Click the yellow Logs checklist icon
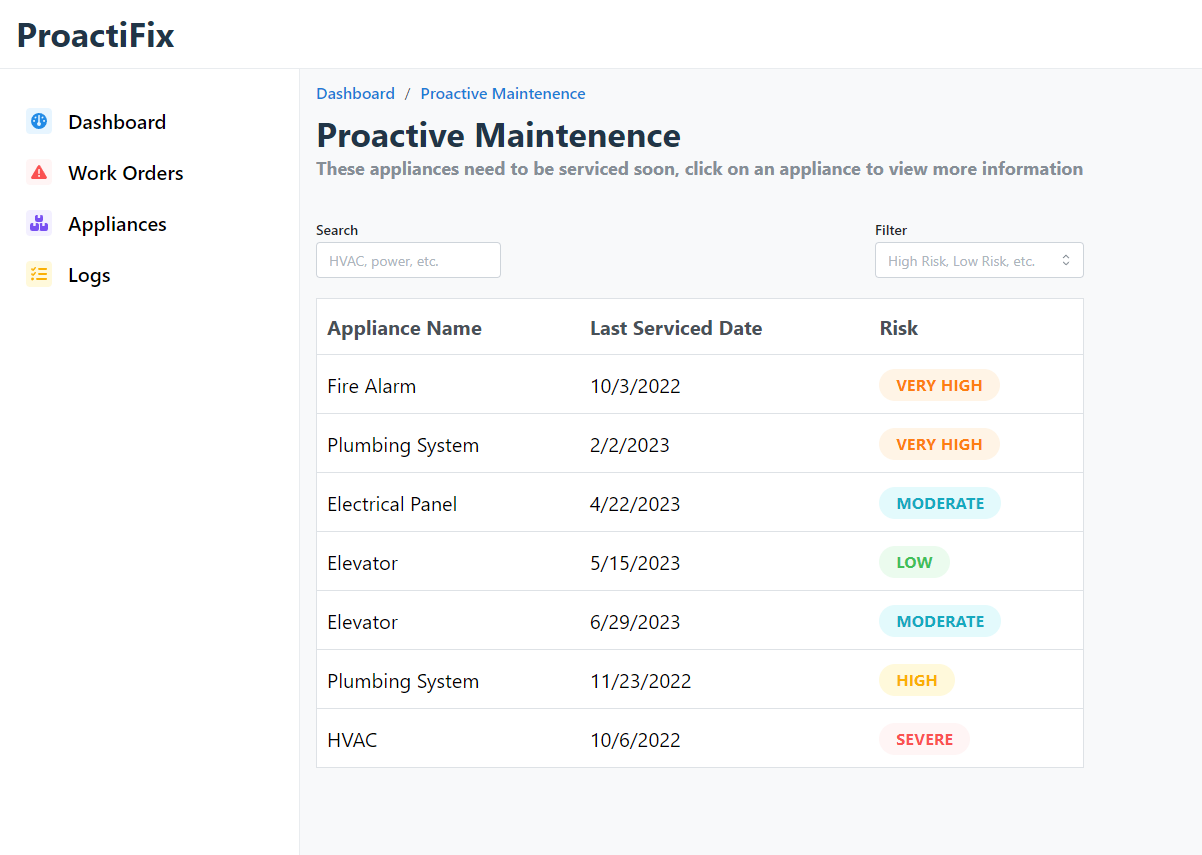Screen dimensions: 1202x855 pyautogui.click(x=39, y=275)
